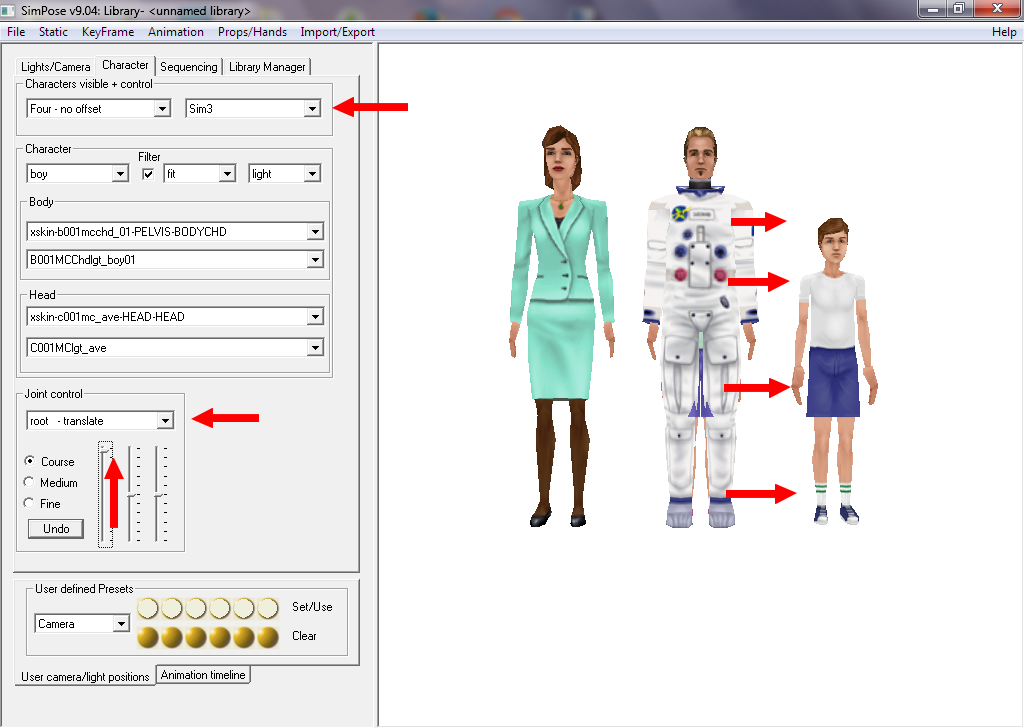
Task: Switch to the Library Manager tab
Action: pos(267,67)
